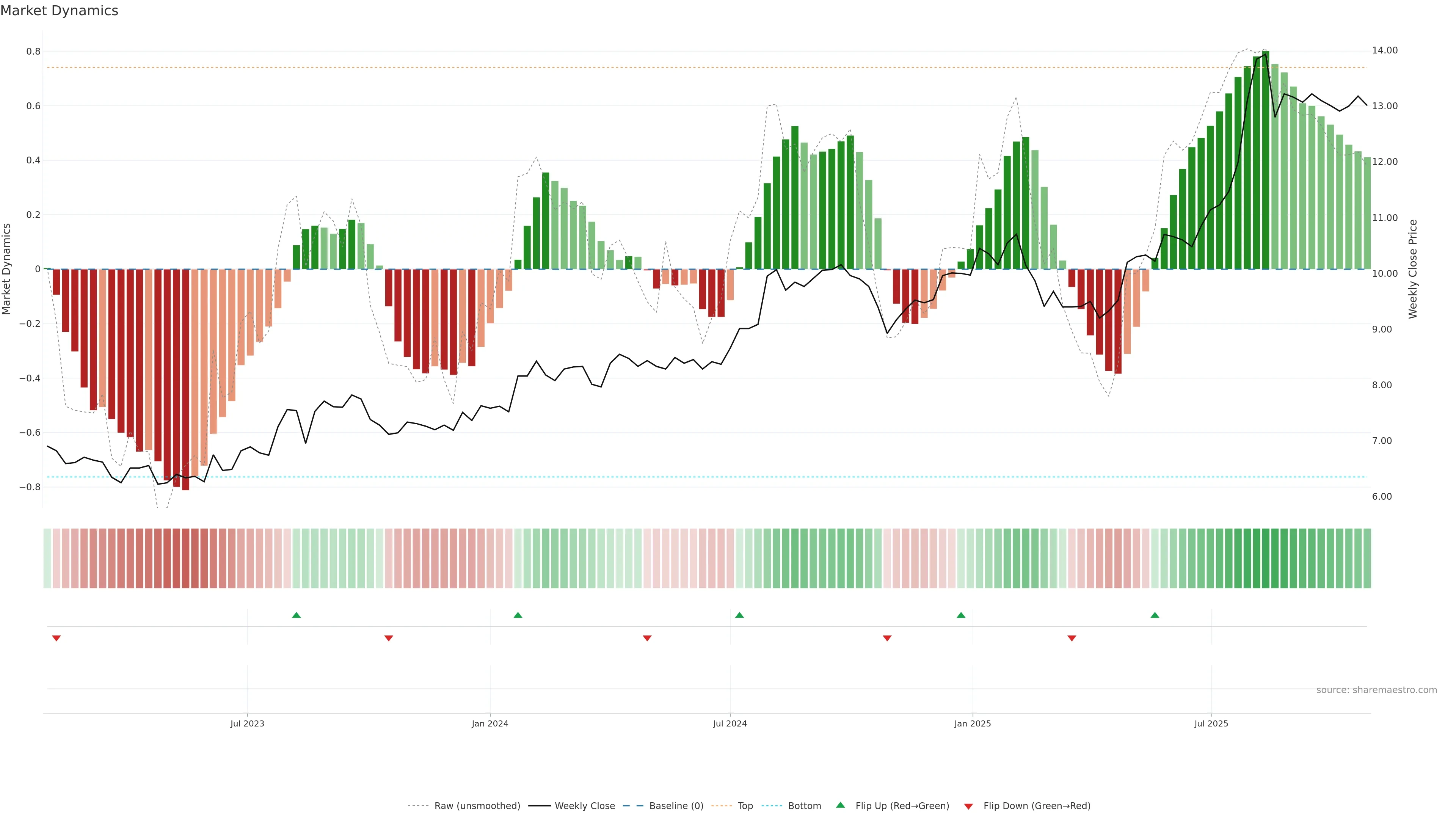Click the Flip Down marker before Jul 2024
Screen dimensions: 1456x819
coord(647,638)
